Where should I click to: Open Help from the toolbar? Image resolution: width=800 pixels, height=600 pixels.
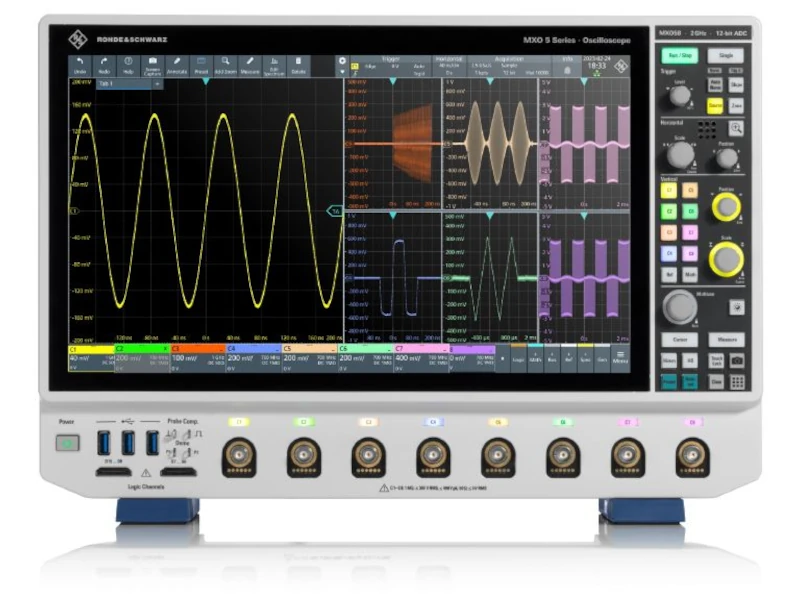tap(128, 65)
